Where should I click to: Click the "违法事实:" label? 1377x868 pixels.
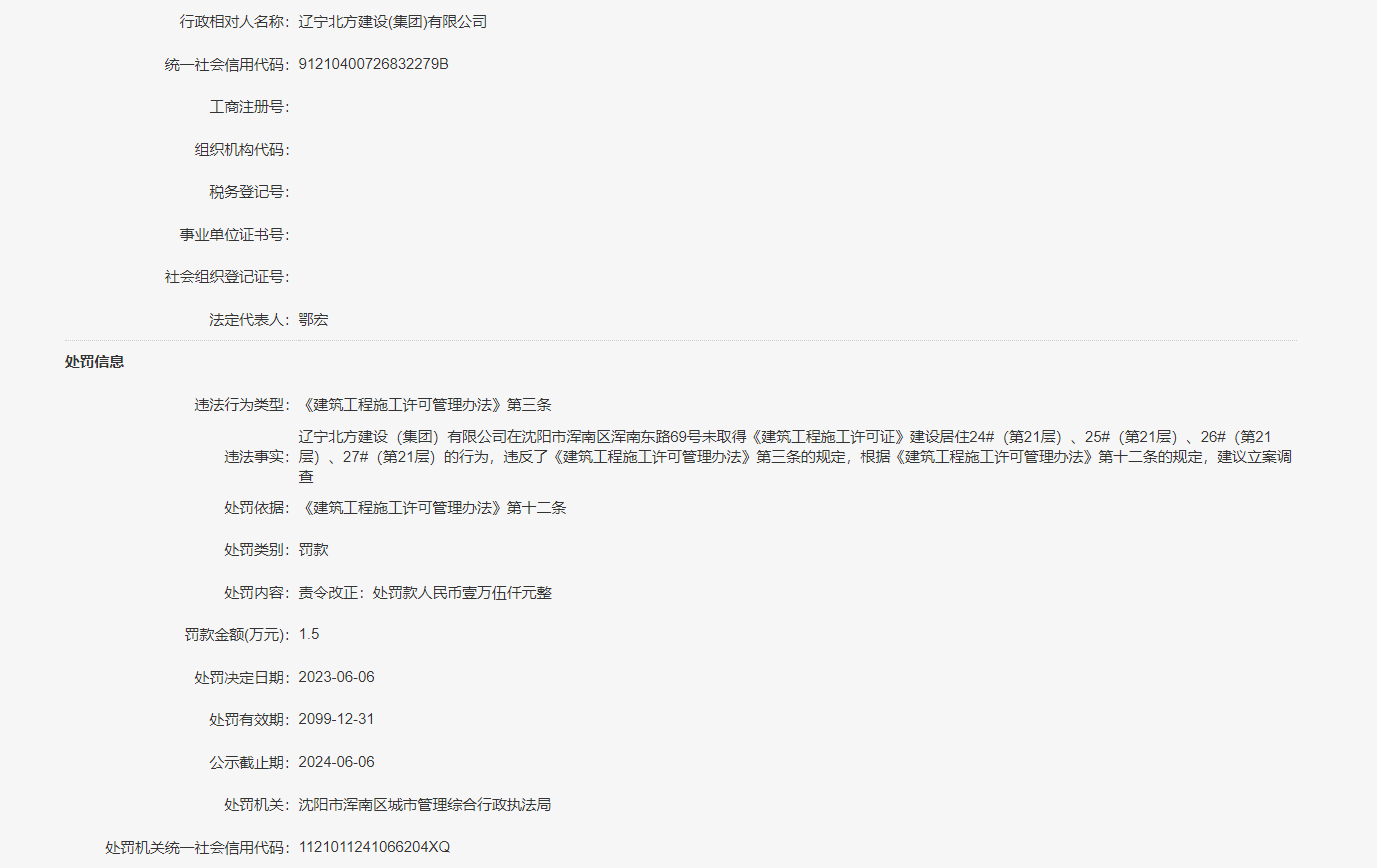[257, 457]
